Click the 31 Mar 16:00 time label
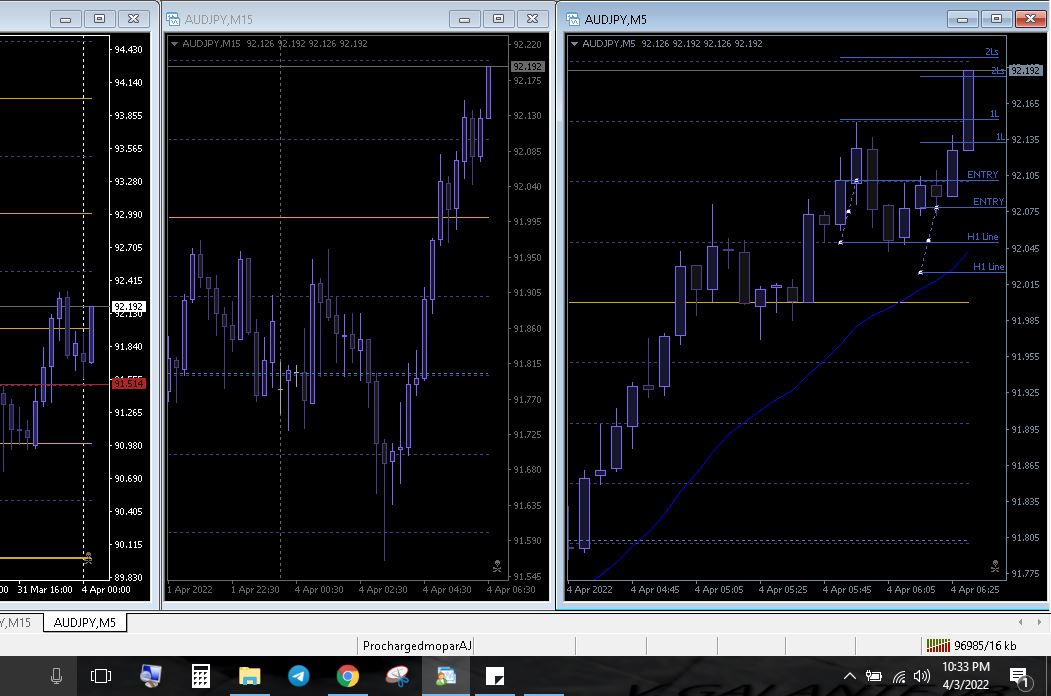The width and height of the screenshot is (1051, 696). click(45, 589)
